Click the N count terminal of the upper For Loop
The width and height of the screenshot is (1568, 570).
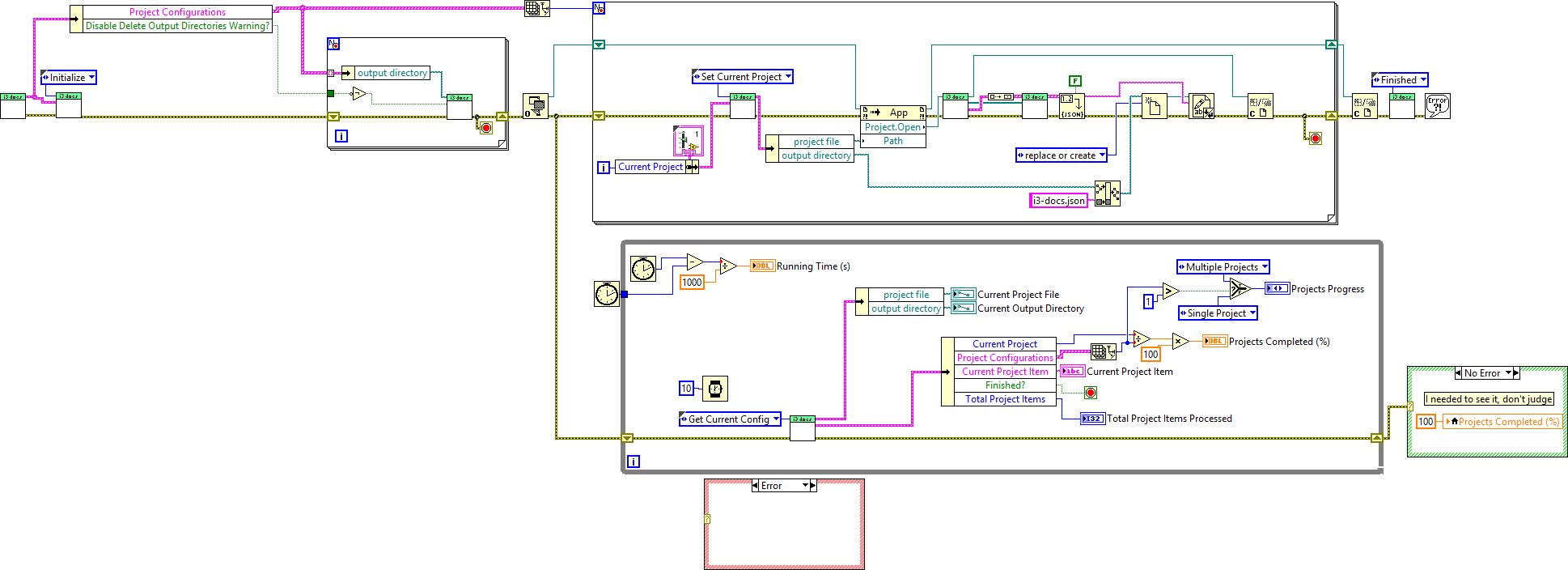point(599,9)
